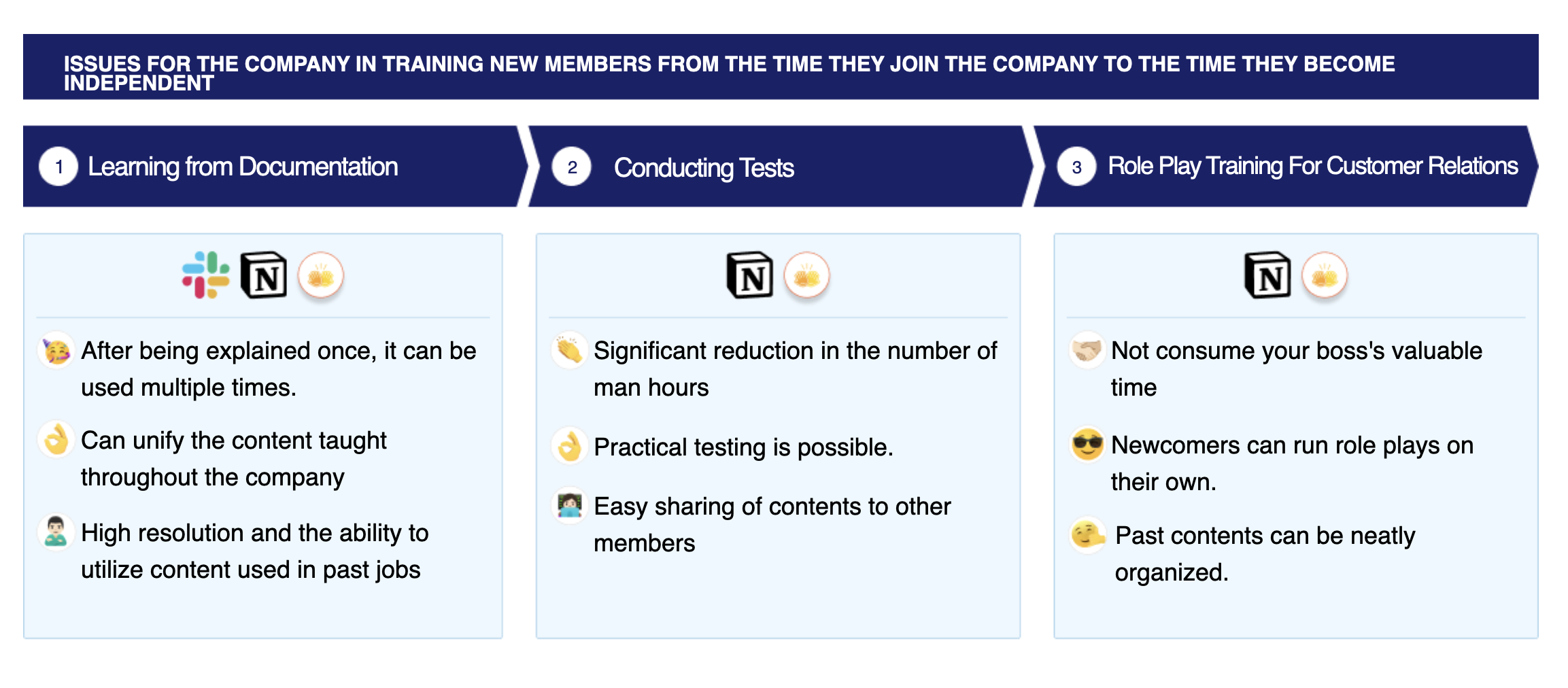Select step 1 number circle
This screenshot has width=1568, height=688.
point(58,167)
